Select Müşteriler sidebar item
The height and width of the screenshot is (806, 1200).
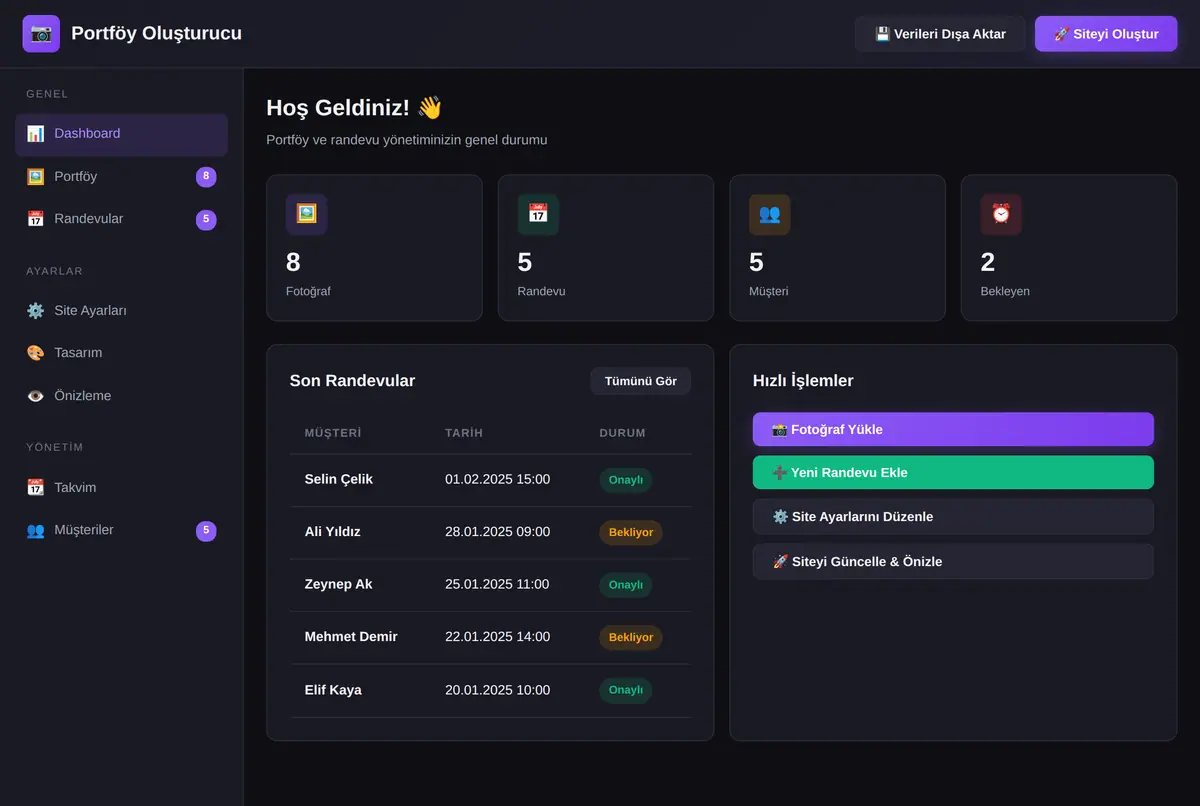tap(121, 530)
